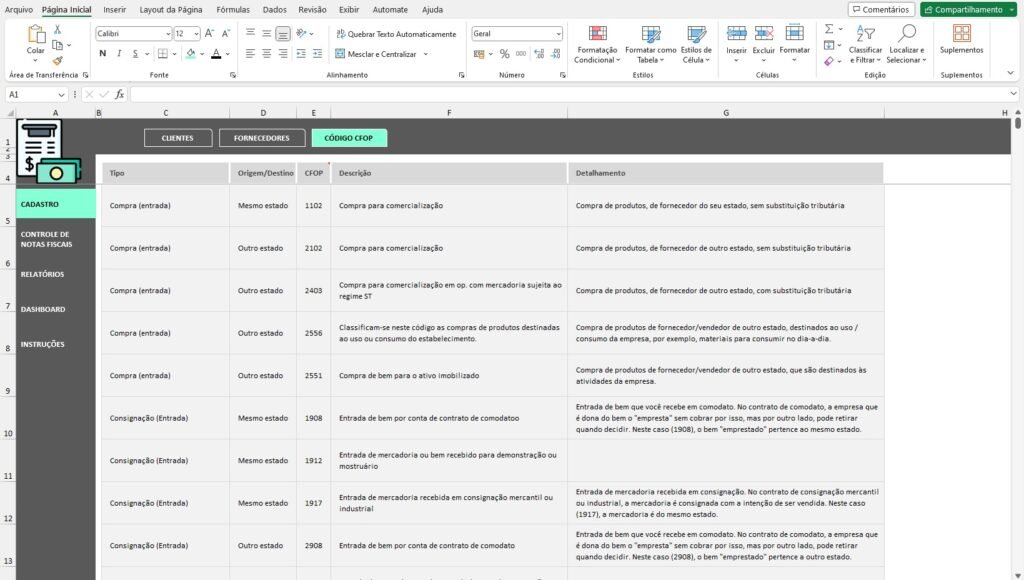Select the Pincel de Formatação icon
This screenshot has height=580, width=1024.
point(57,59)
